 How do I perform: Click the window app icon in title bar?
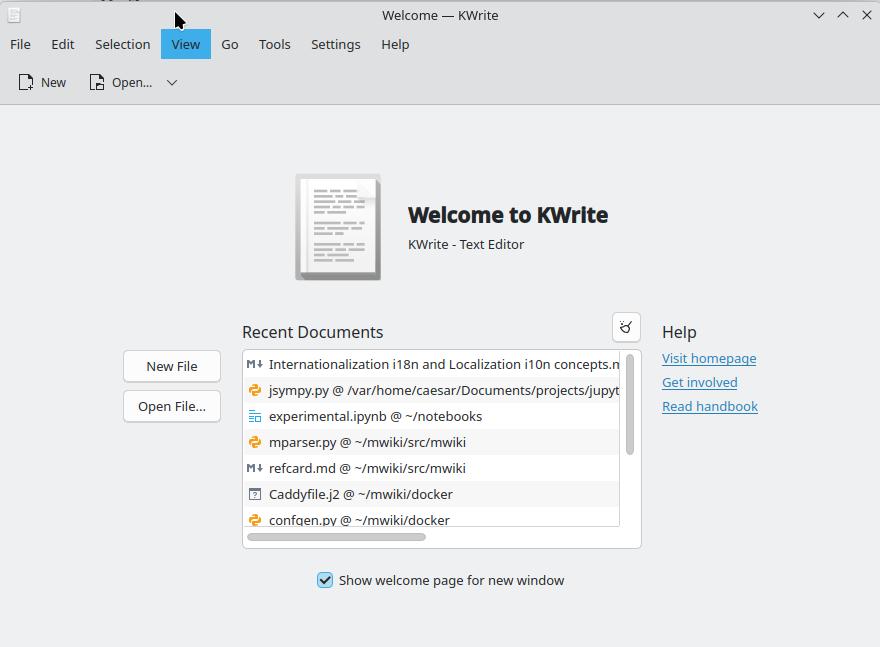[x=14, y=15]
